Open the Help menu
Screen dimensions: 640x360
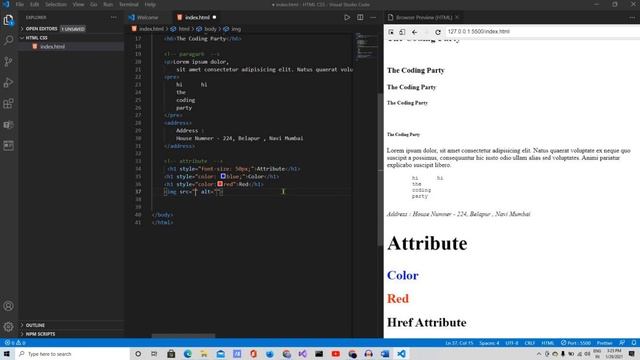pyautogui.click(x=150, y=4)
